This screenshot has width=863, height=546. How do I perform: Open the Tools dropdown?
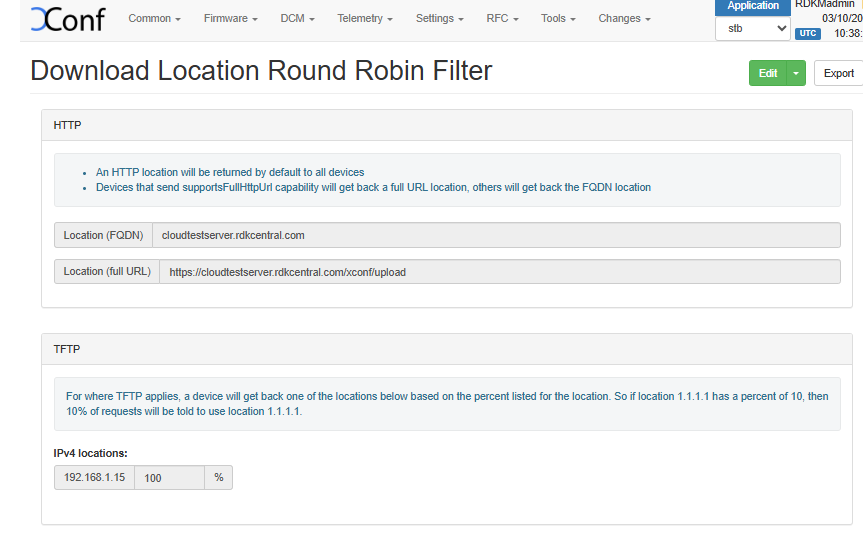(558, 19)
